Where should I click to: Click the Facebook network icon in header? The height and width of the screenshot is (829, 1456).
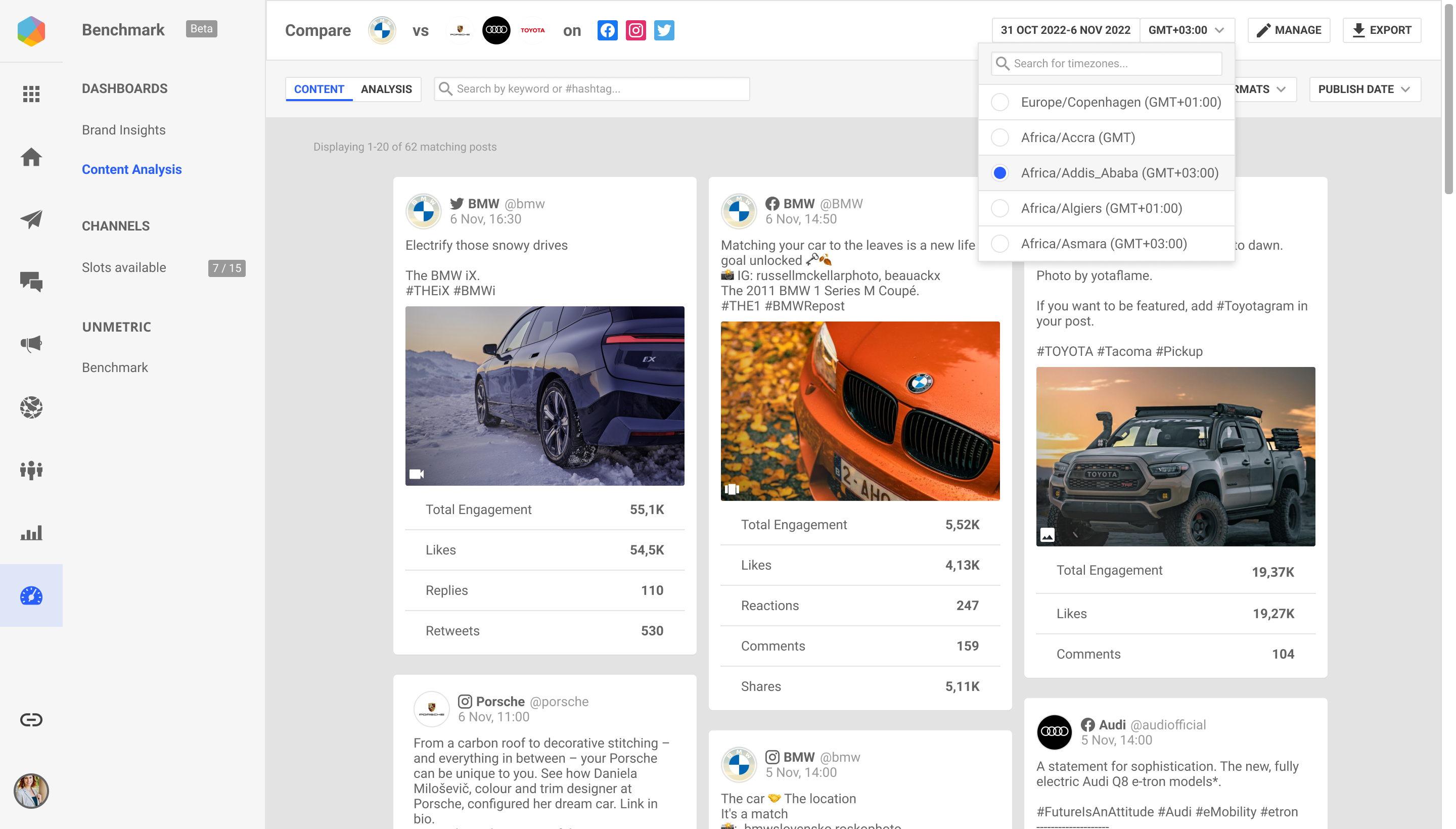pos(608,30)
